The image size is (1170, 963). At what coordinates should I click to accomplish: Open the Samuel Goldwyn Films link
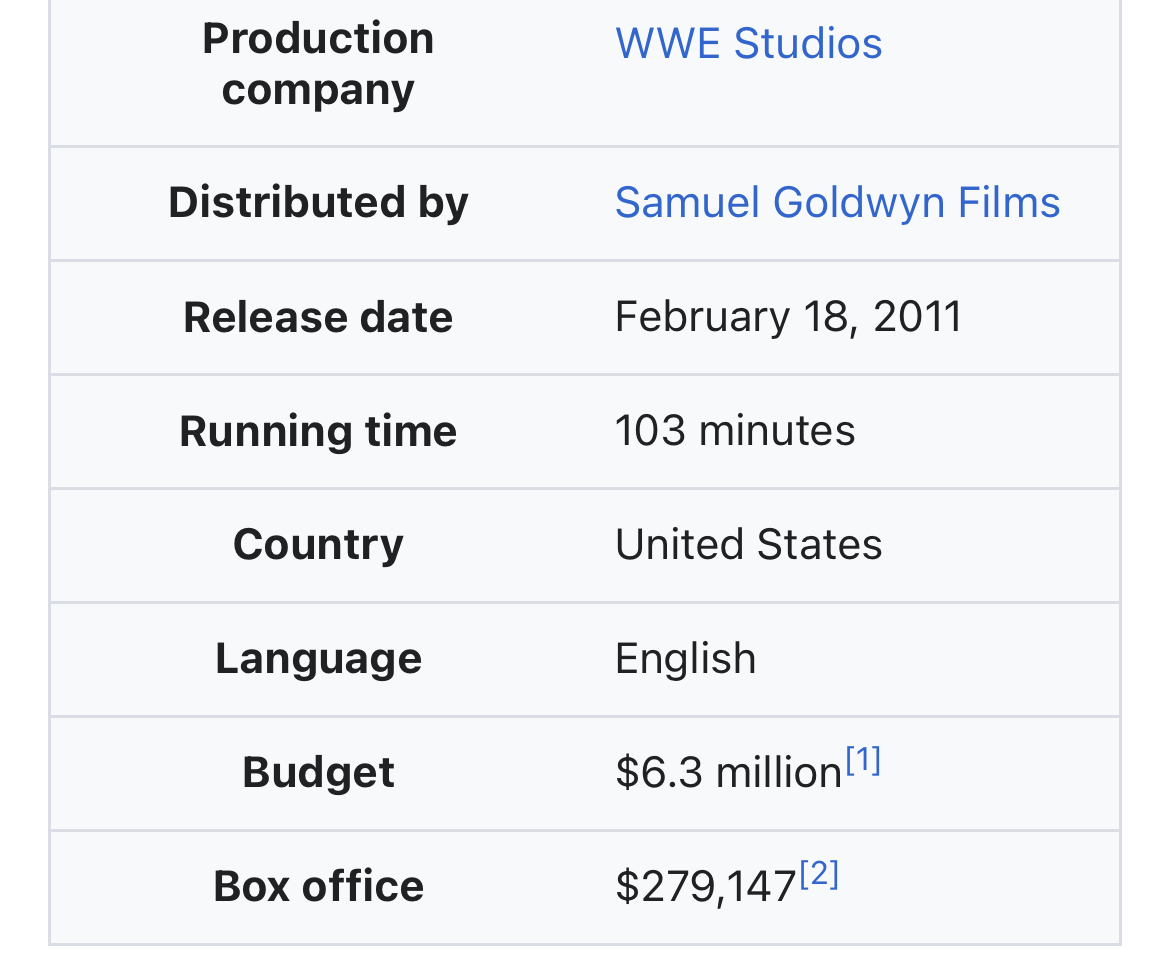point(837,202)
